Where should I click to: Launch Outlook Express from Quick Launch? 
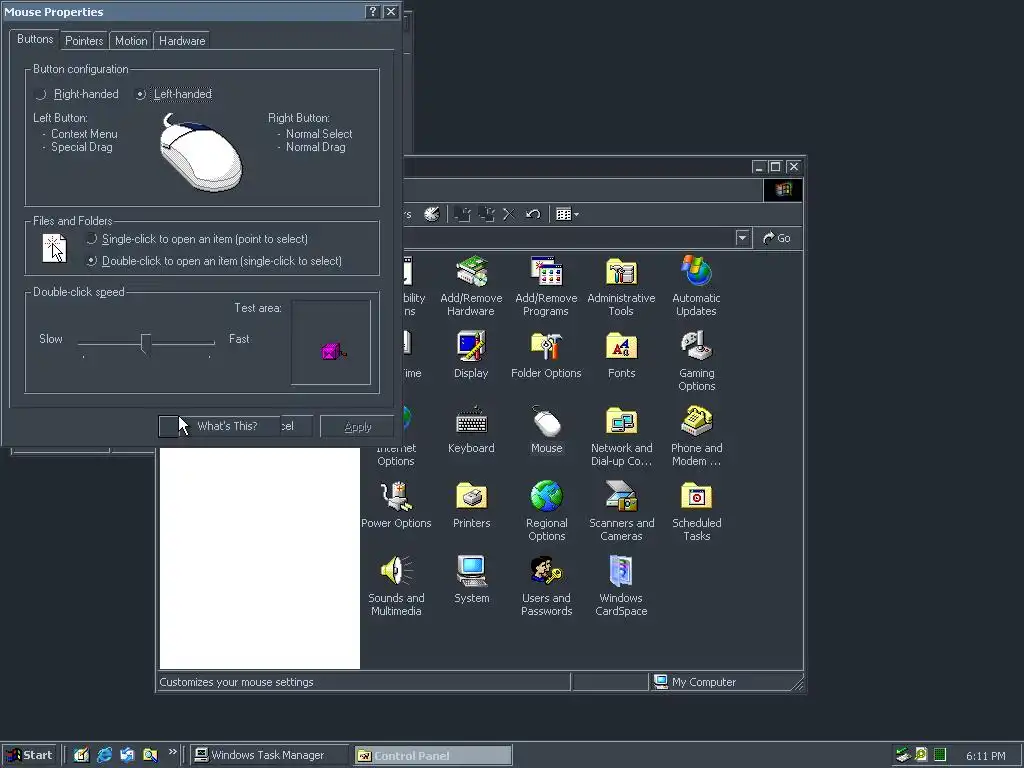tap(127, 755)
